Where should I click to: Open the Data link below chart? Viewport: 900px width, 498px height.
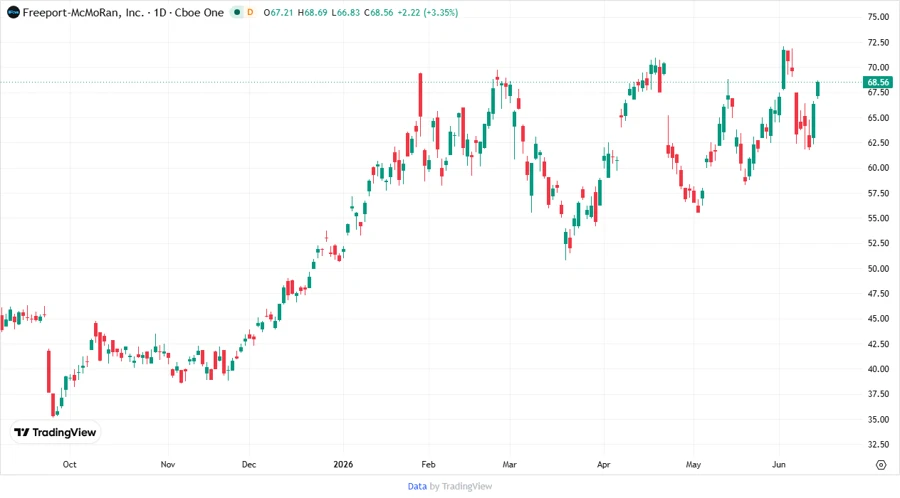click(x=417, y=487)
